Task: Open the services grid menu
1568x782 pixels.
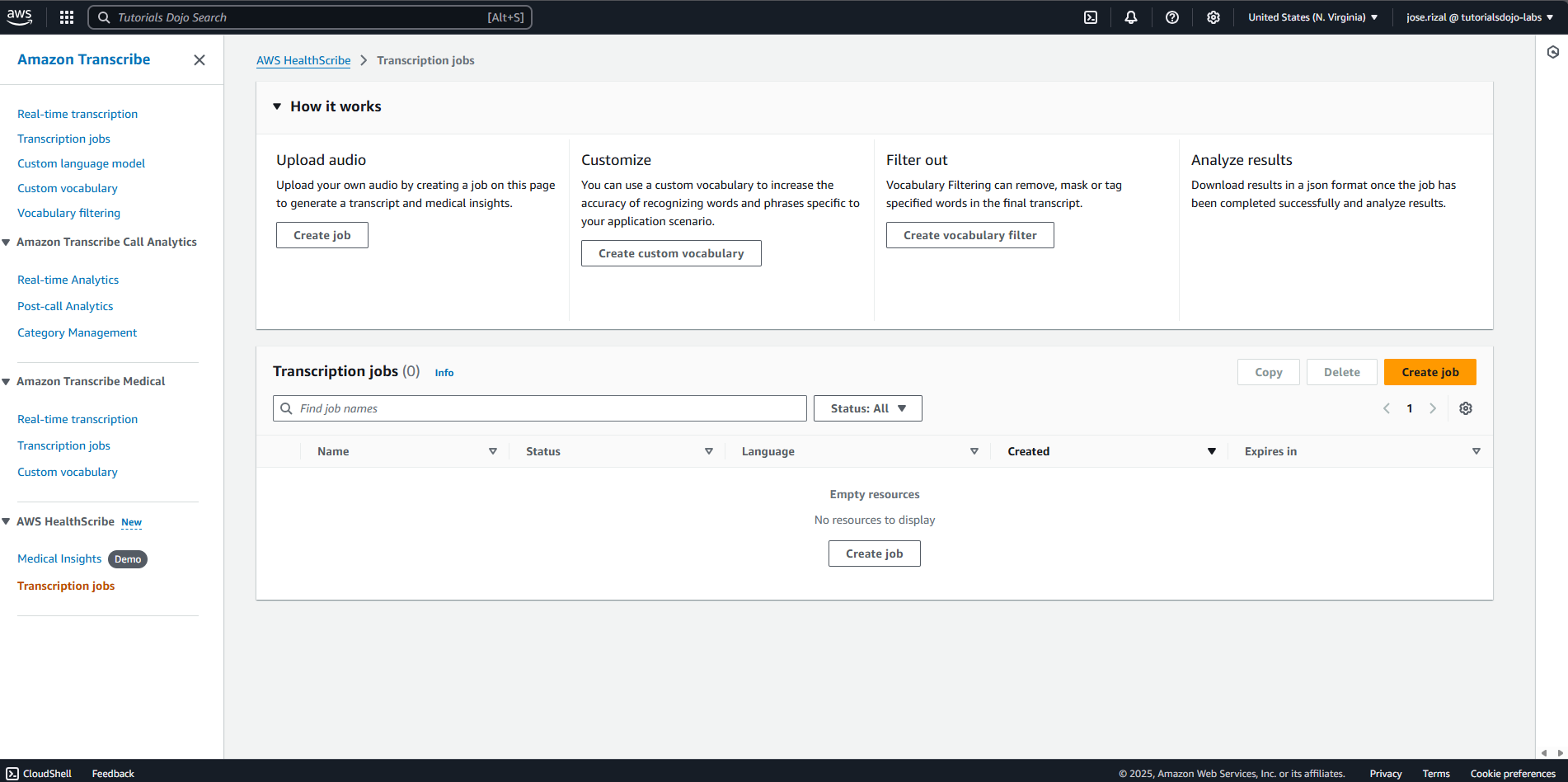Action: [x=67, y=17]
